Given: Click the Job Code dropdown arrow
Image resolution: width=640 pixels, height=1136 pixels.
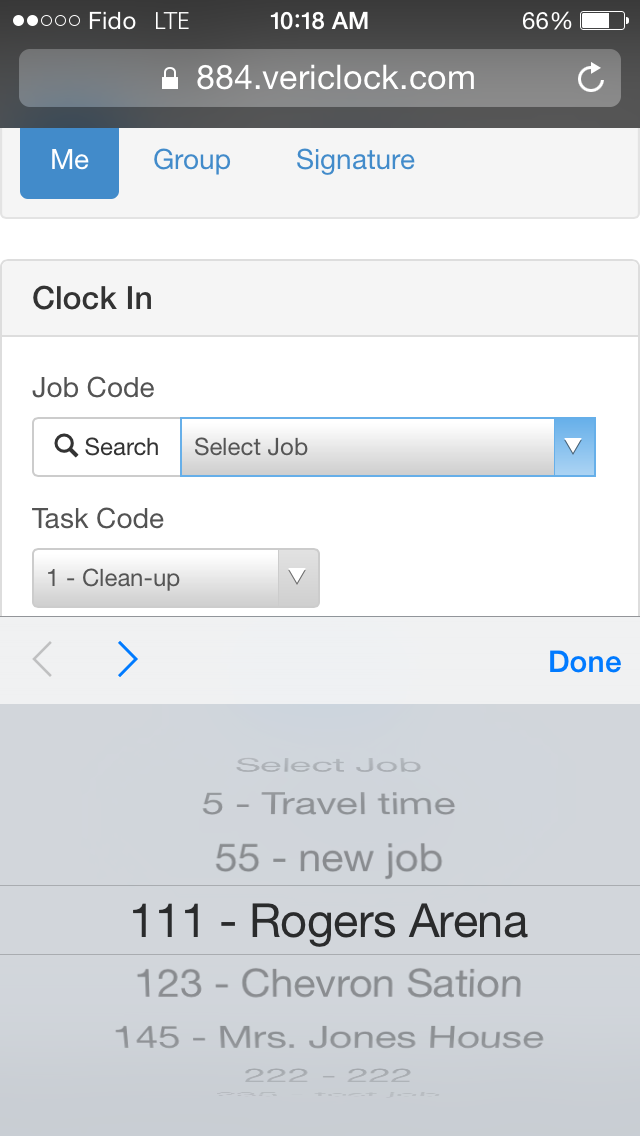Looking at the screenshot, I should 574,446.
